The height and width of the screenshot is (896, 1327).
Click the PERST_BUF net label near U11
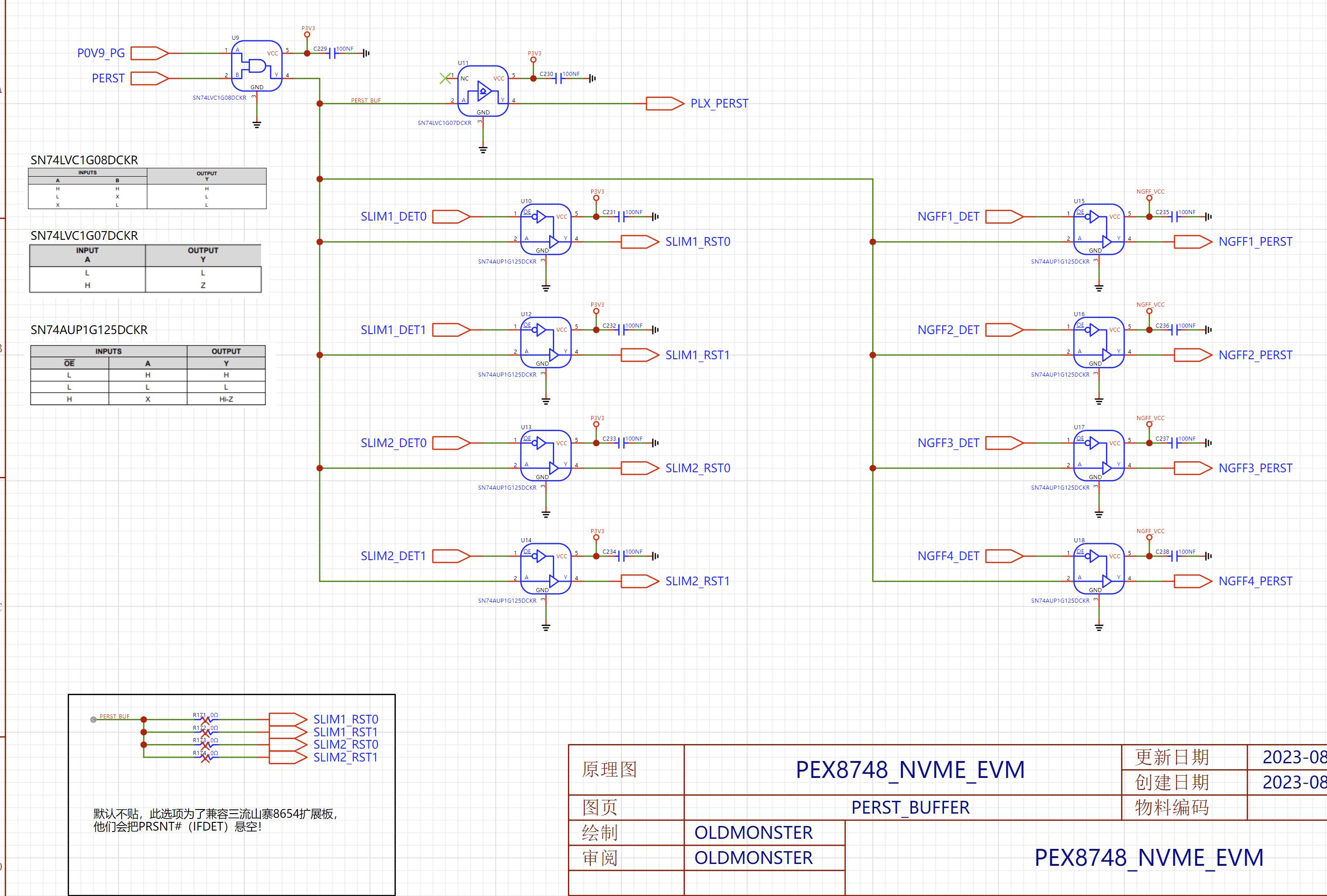[366, 101]
